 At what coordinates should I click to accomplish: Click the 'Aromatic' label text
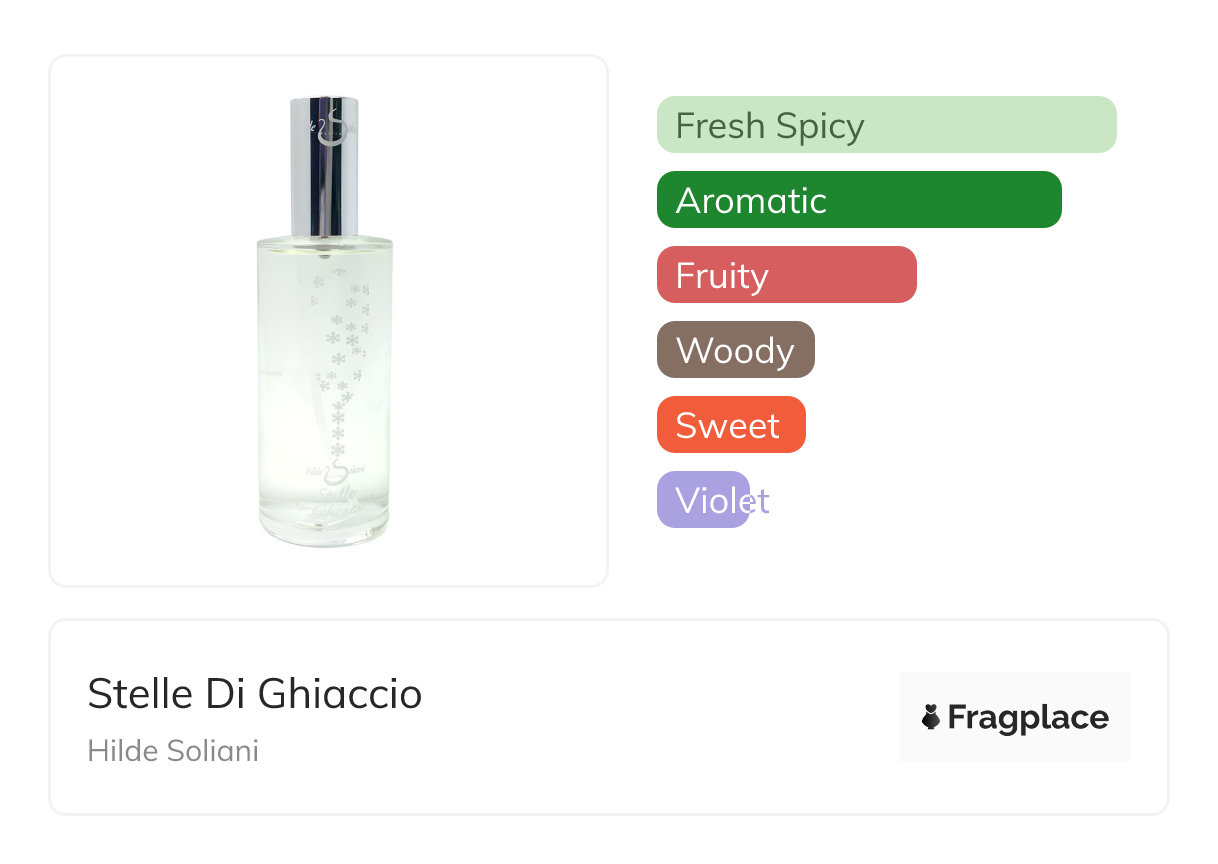(x=750, y=201)
